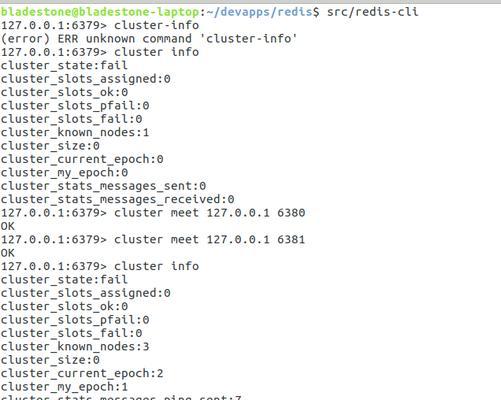Image resolution: width=501 pixels, height=400 pixels.
Task: Click the cluster_current_epoch:2 line
Action: pos(82,373)
